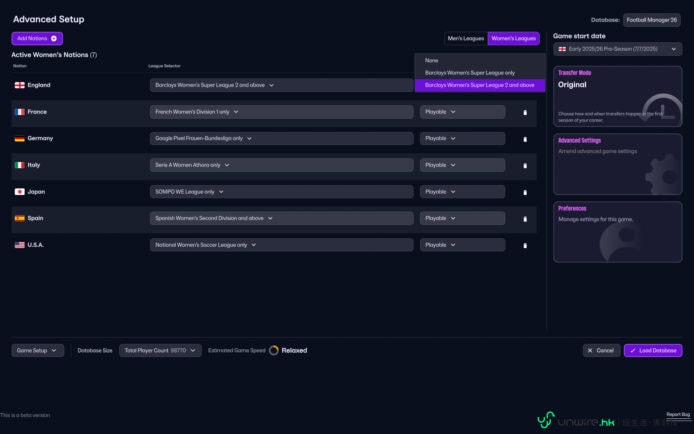Screen dimensions: 694x434
Task: Delete the U.S.A. nation row
Action: (525, 246)
